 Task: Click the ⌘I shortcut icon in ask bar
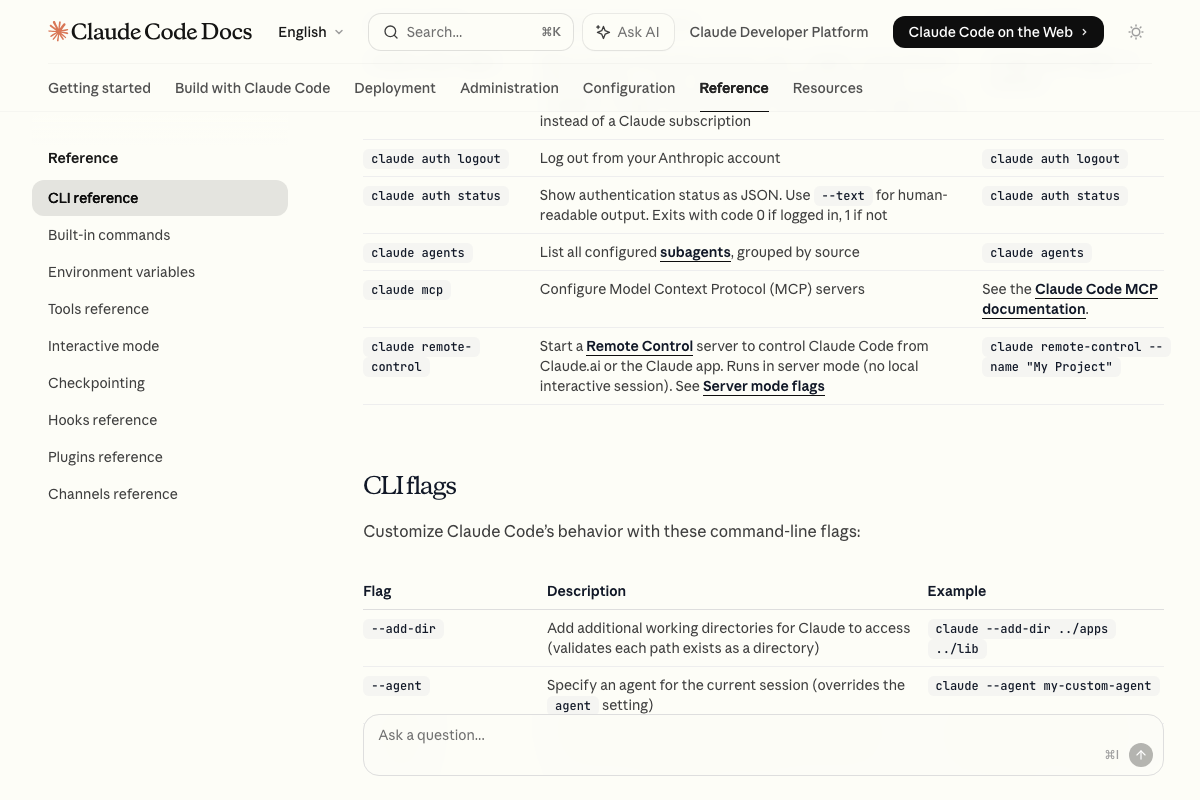pyautogui.click(x=1111, y=755)
